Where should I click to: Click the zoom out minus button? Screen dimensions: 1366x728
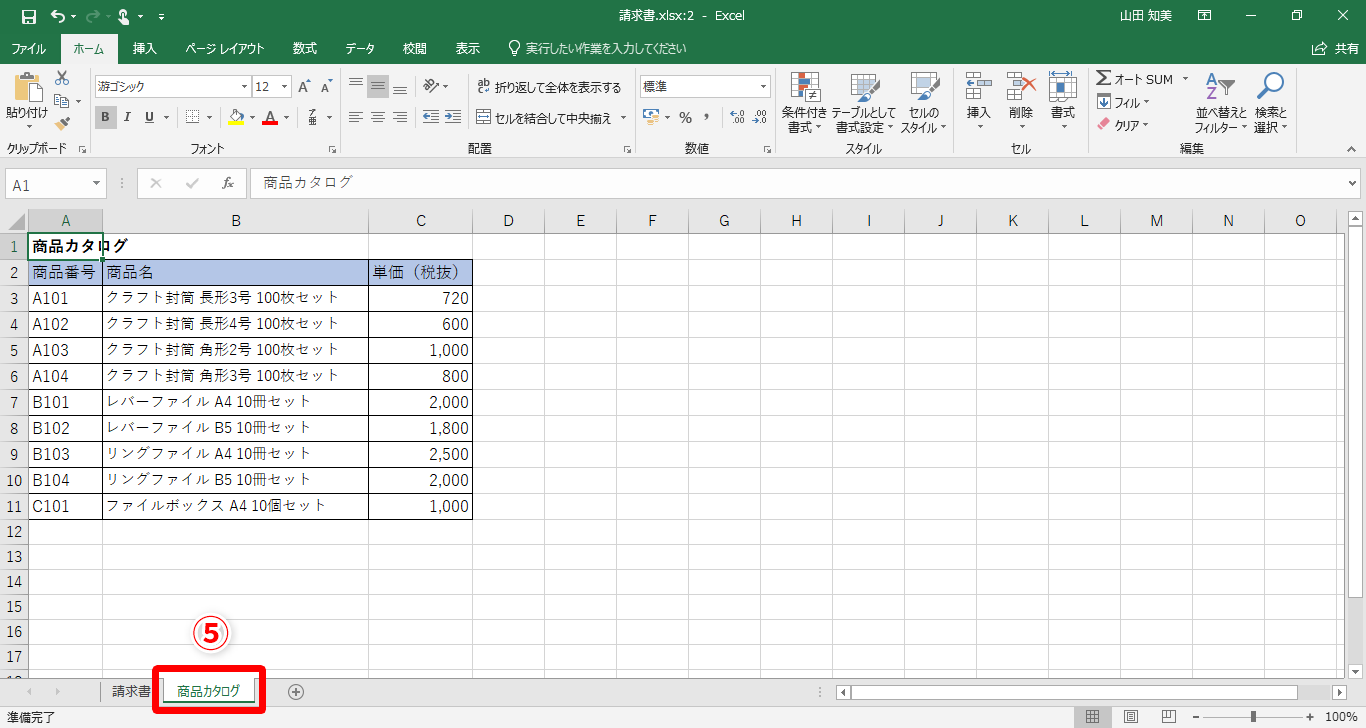(x=1194, y=717)
